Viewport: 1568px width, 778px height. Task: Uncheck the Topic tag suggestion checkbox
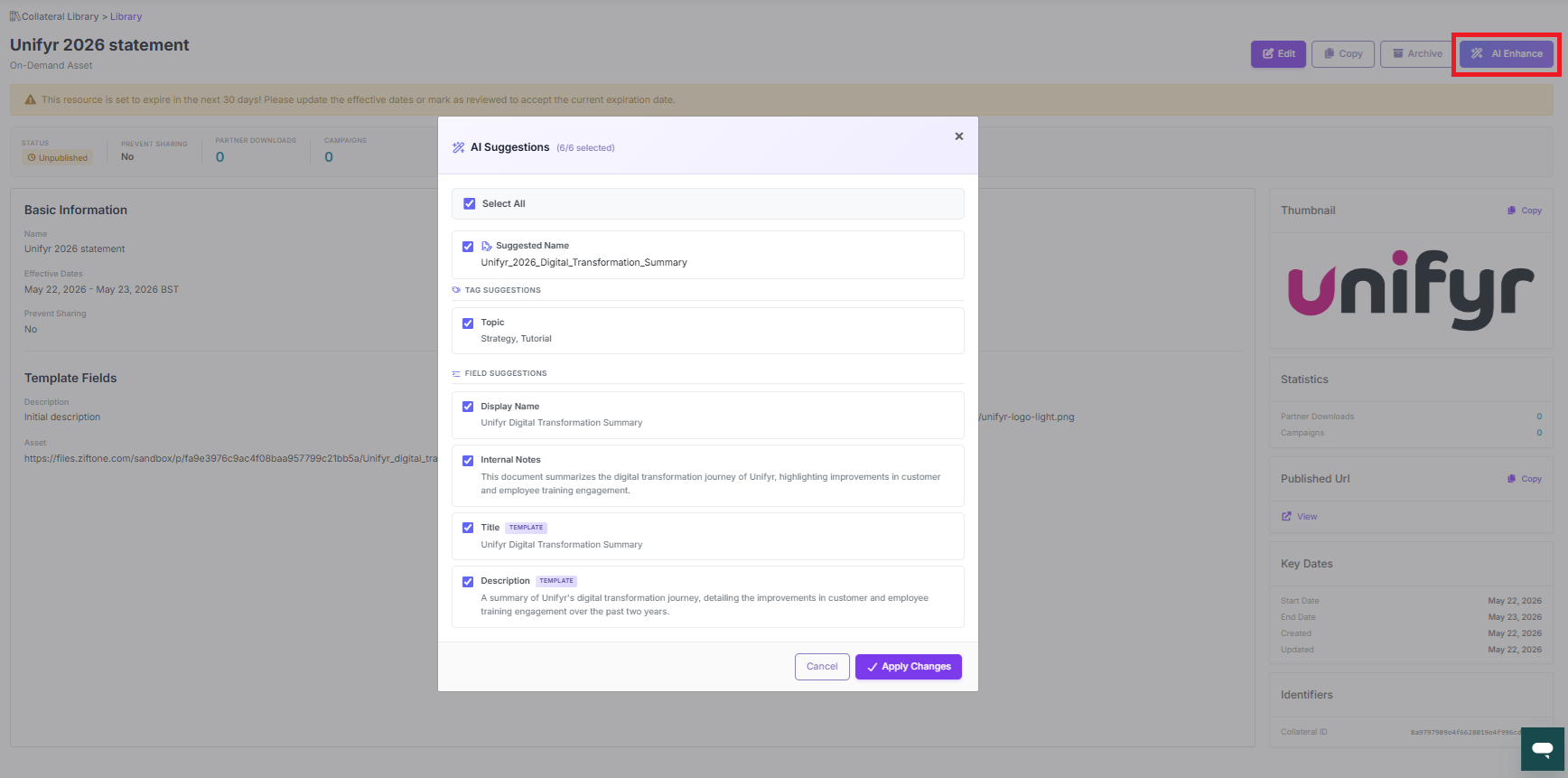click(468, 323)
